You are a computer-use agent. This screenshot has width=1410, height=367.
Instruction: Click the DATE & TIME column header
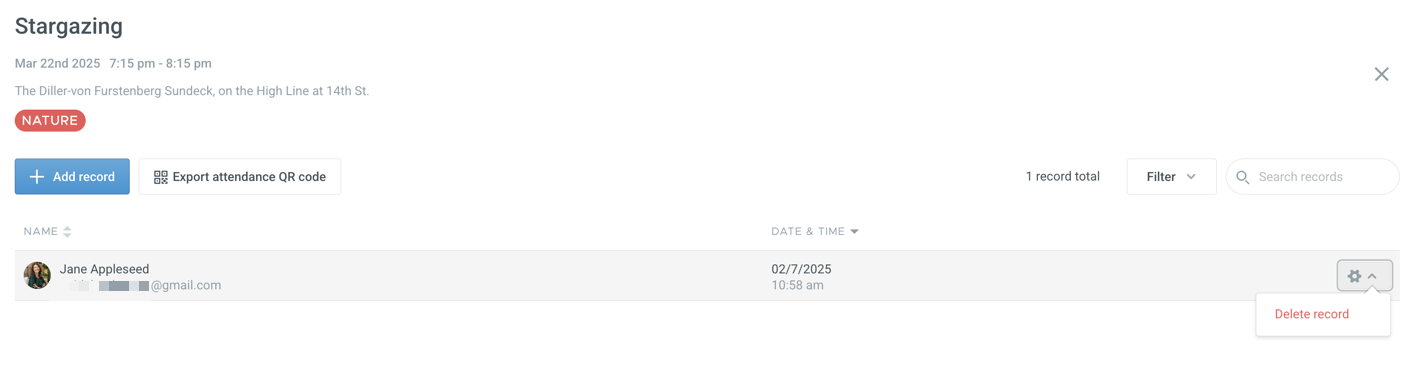click(808, 232)
